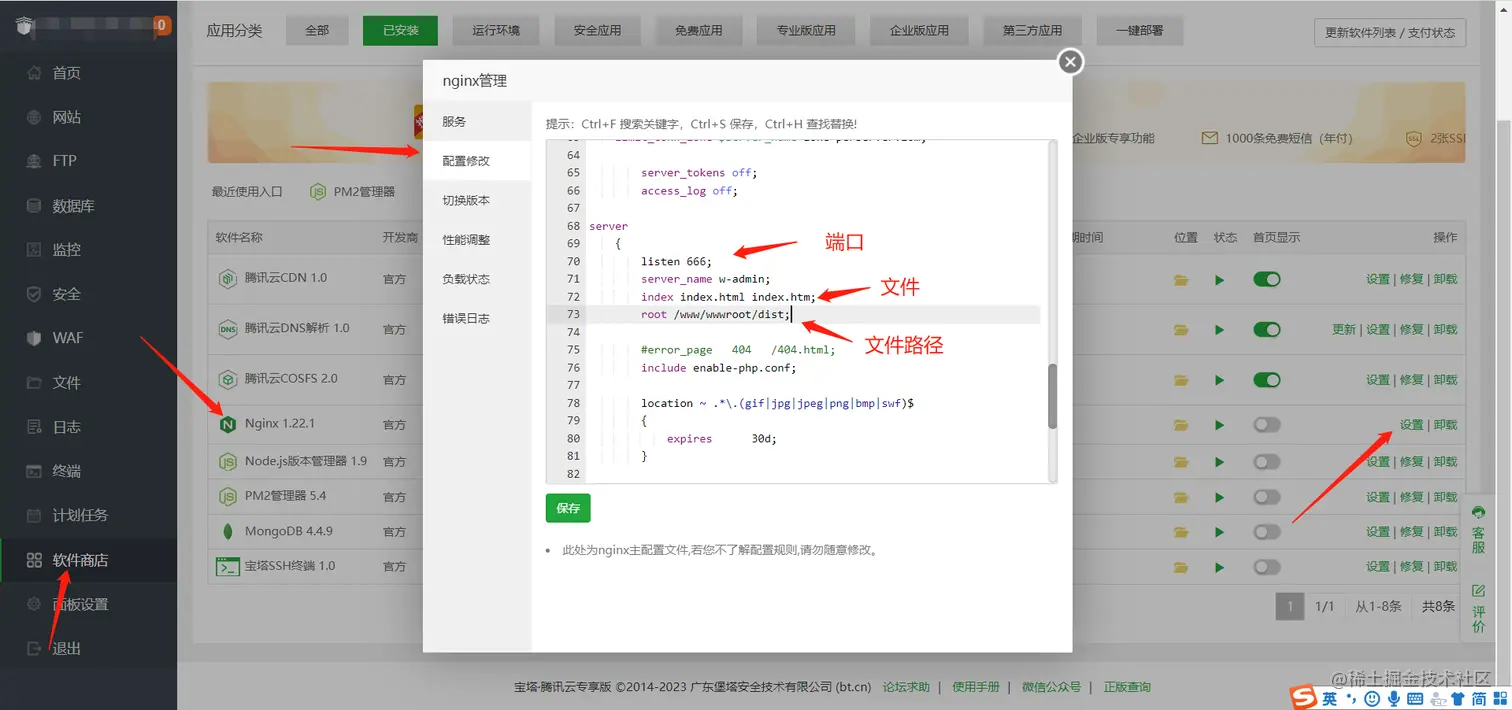
Task: Open the 论坛求助 footer link
Action: point(906,687)
